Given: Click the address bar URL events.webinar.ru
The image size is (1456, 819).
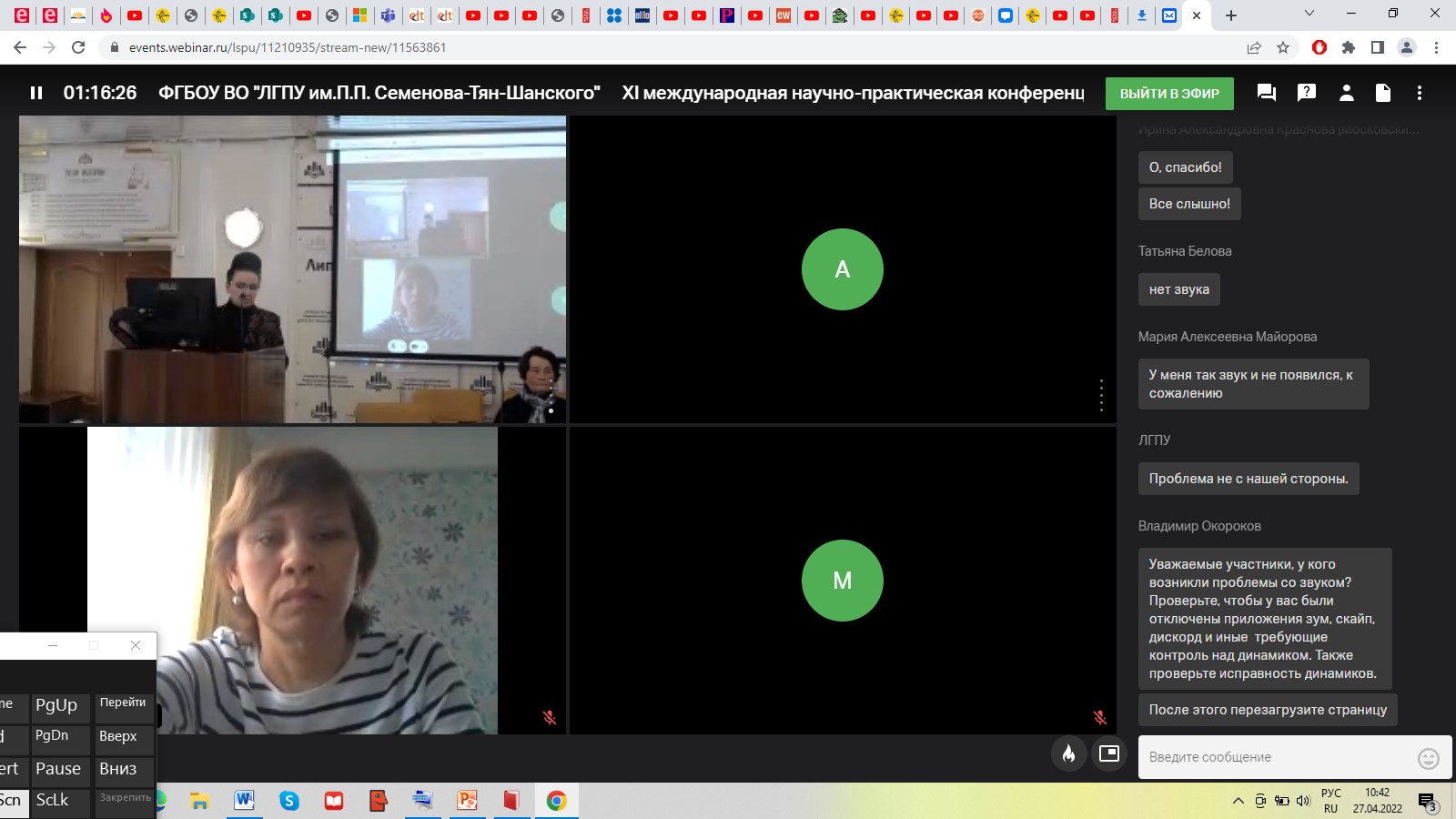Looking at the screenshot, I should point(288,47).
